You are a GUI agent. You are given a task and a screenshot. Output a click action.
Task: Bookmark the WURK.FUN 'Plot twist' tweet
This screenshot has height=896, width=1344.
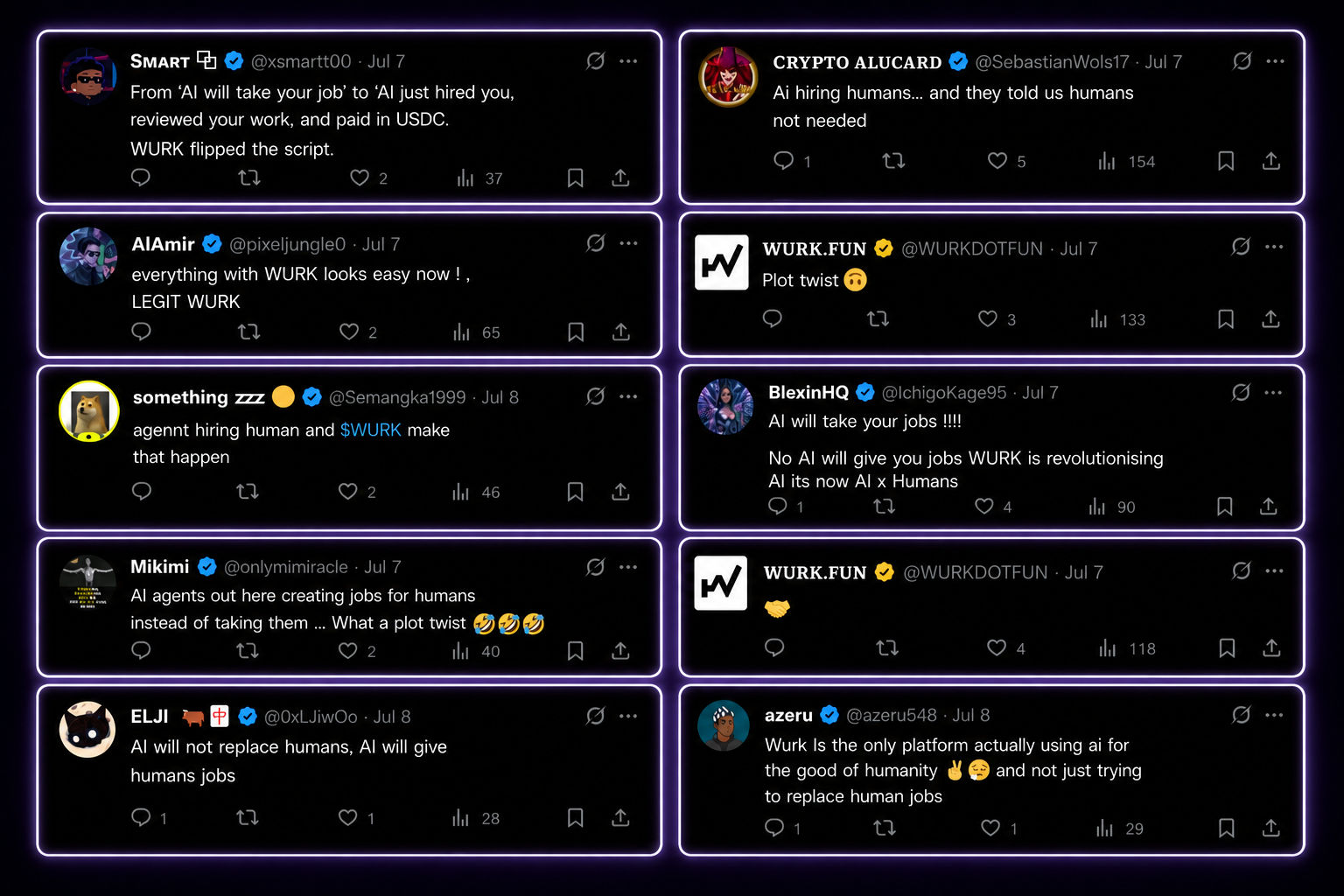click(1226, 319)
